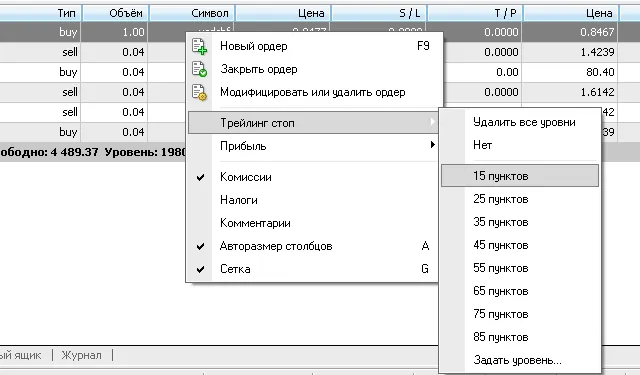Open 'Задать уровень...' custom level
The image size is (640, 375).
pyautogui.click(x=520, y=360)
